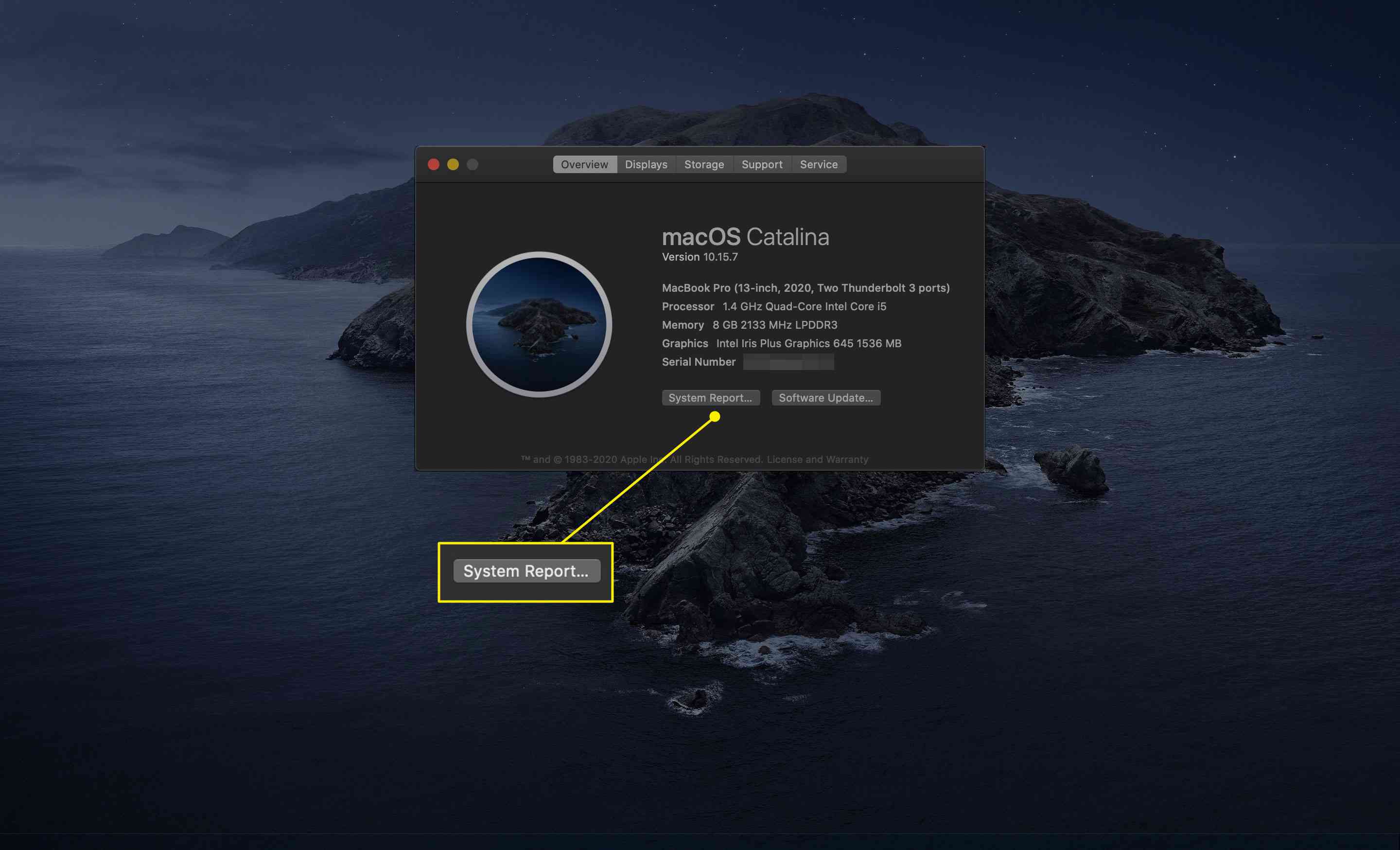Minimize the About This Mac window
The width and height of the screenshot is (1400, 850).
pyautogui.click(x=453, y=164)
